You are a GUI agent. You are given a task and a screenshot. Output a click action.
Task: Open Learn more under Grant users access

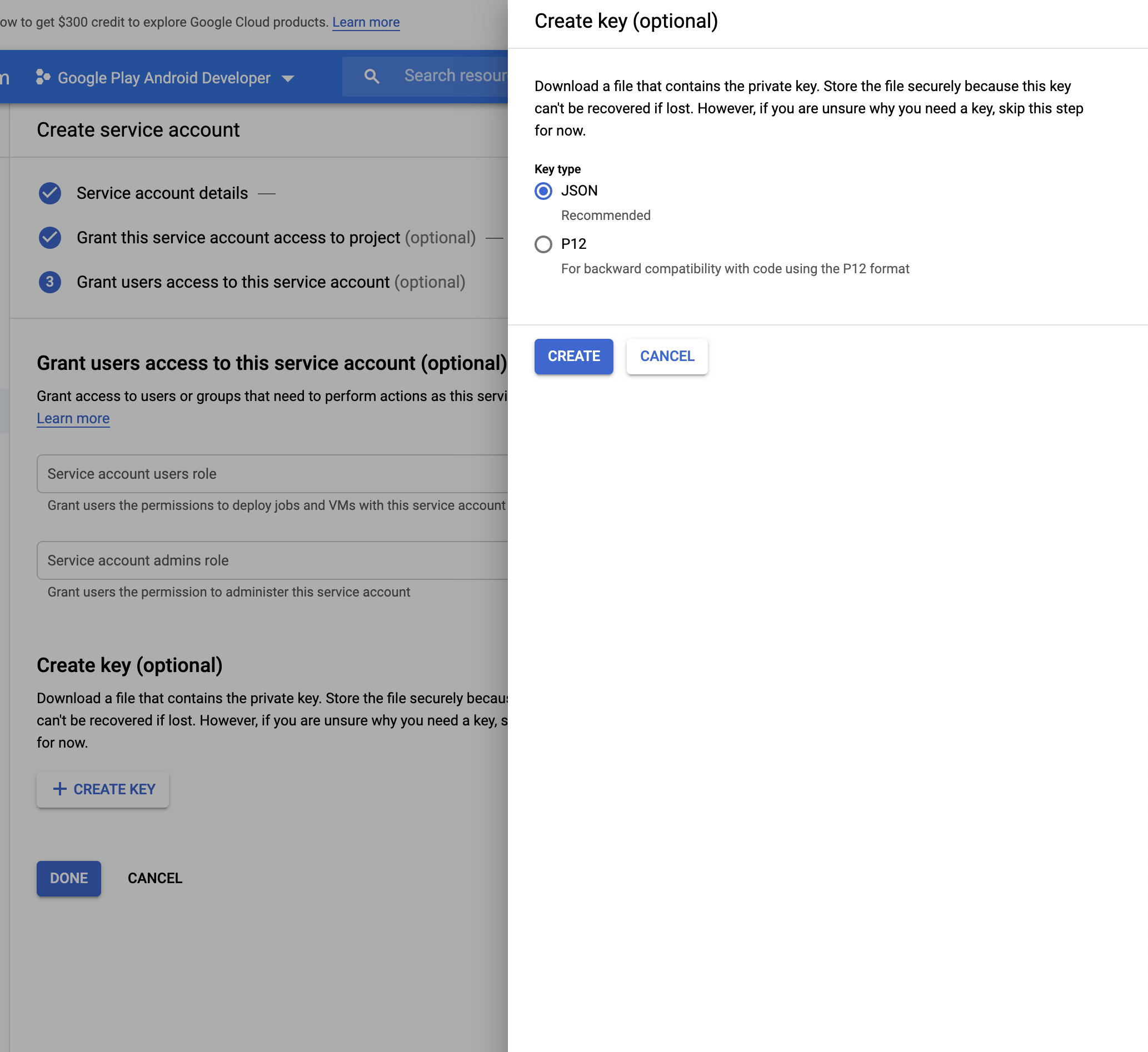pos(73,418)
